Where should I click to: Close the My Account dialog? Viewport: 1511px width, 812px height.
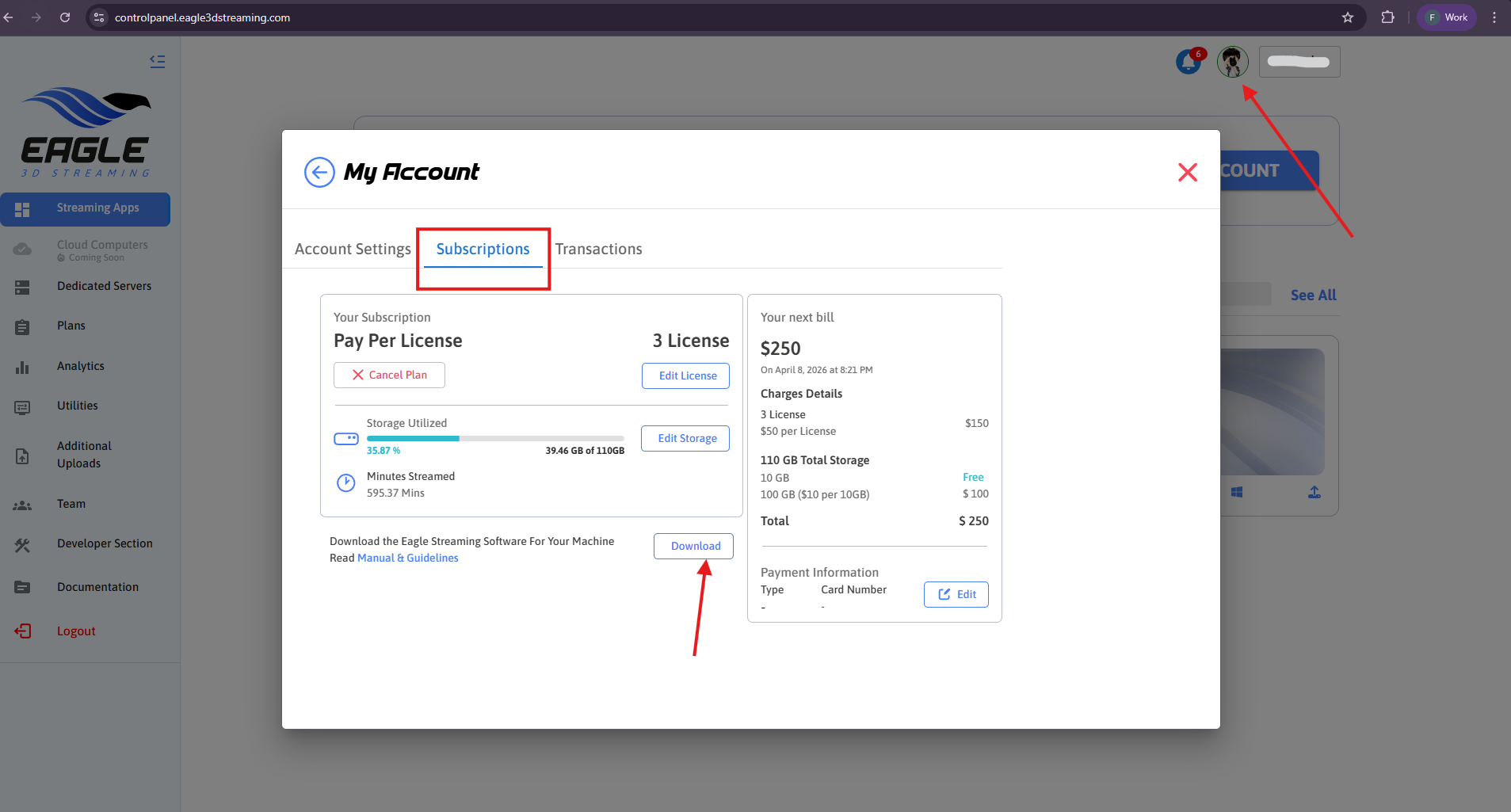point(1187,172)
